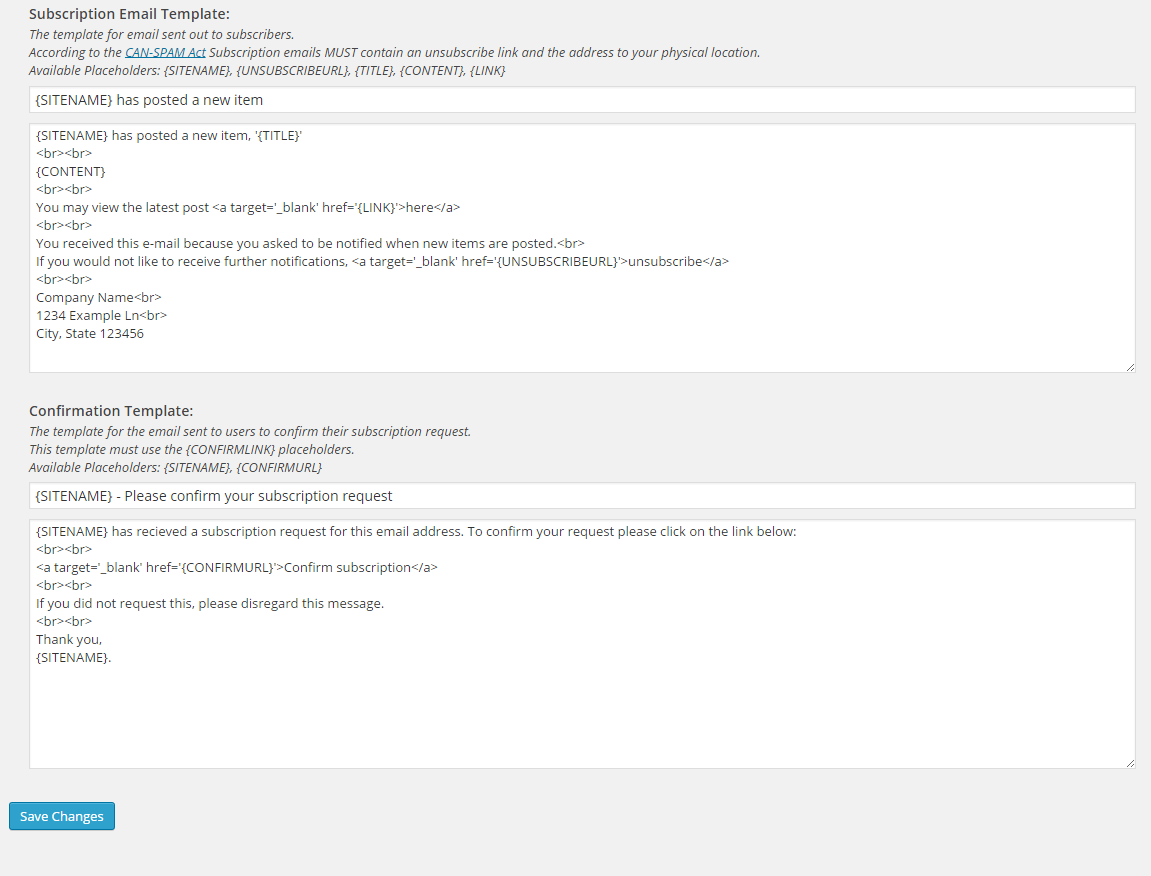Place cursor on the 'City, State 123456' line

tap(90, 333)
